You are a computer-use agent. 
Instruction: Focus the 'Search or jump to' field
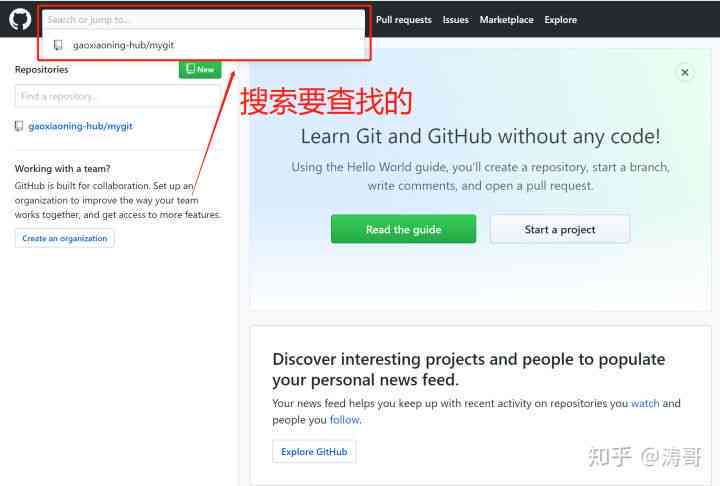tap(203, 20)
